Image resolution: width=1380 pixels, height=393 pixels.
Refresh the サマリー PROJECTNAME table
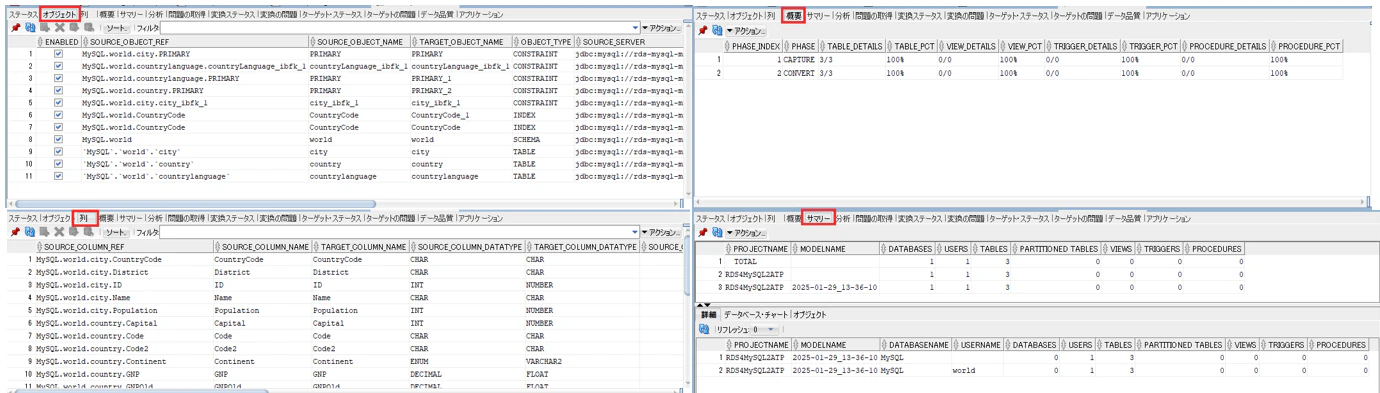pos(716,232)
